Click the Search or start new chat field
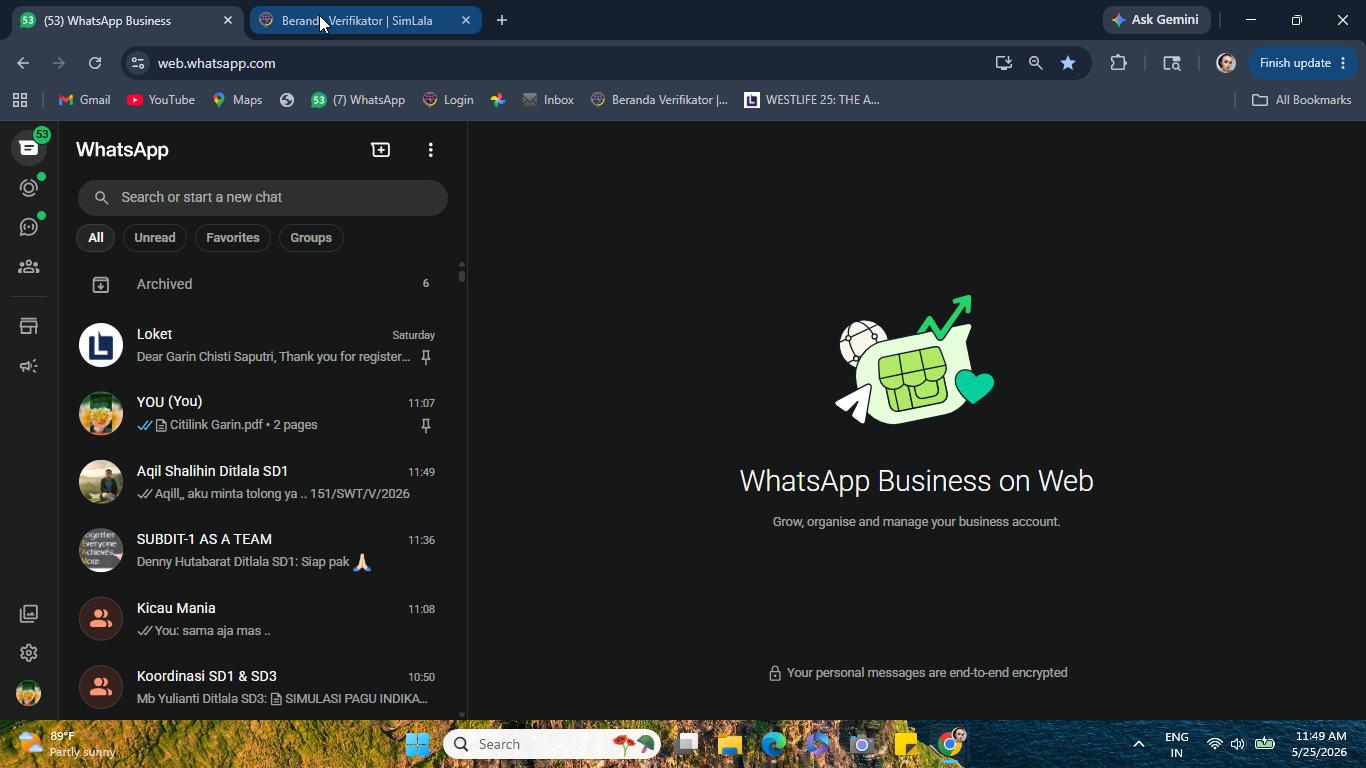 coord(263,198)
